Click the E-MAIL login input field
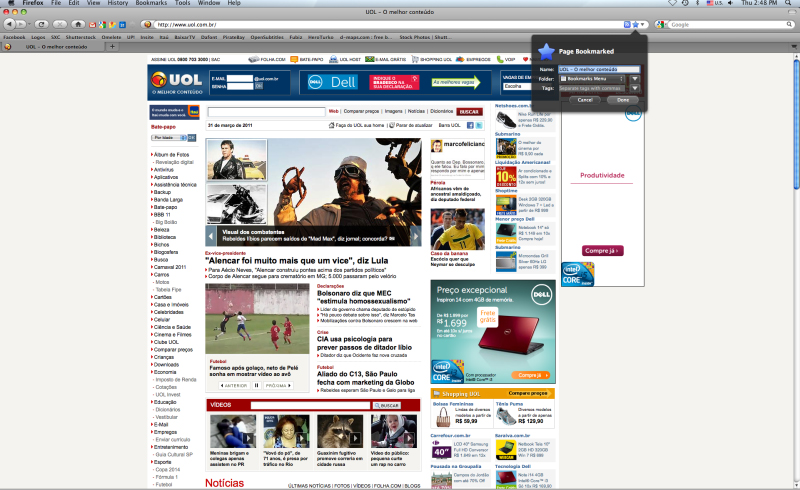The width and height of the screenshot is (800, 490). [x=240, y=79]
